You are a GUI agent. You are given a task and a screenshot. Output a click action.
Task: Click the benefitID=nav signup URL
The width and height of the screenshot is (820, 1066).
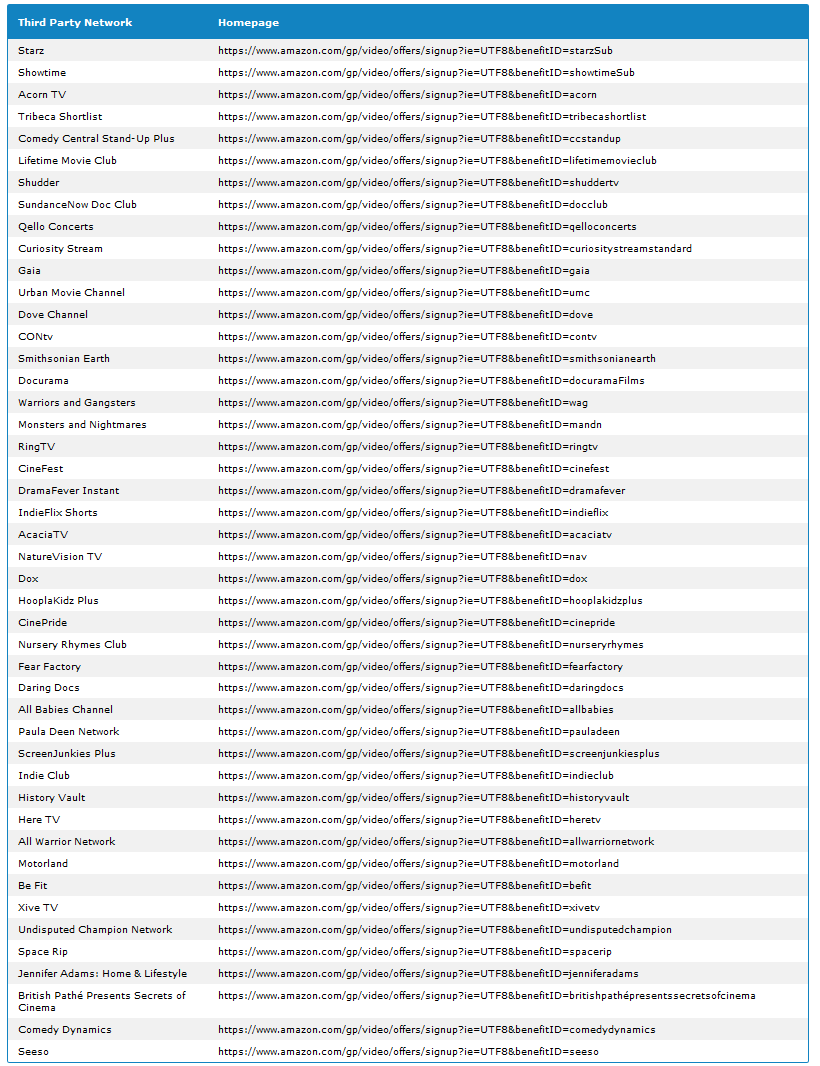coord(403,556)
